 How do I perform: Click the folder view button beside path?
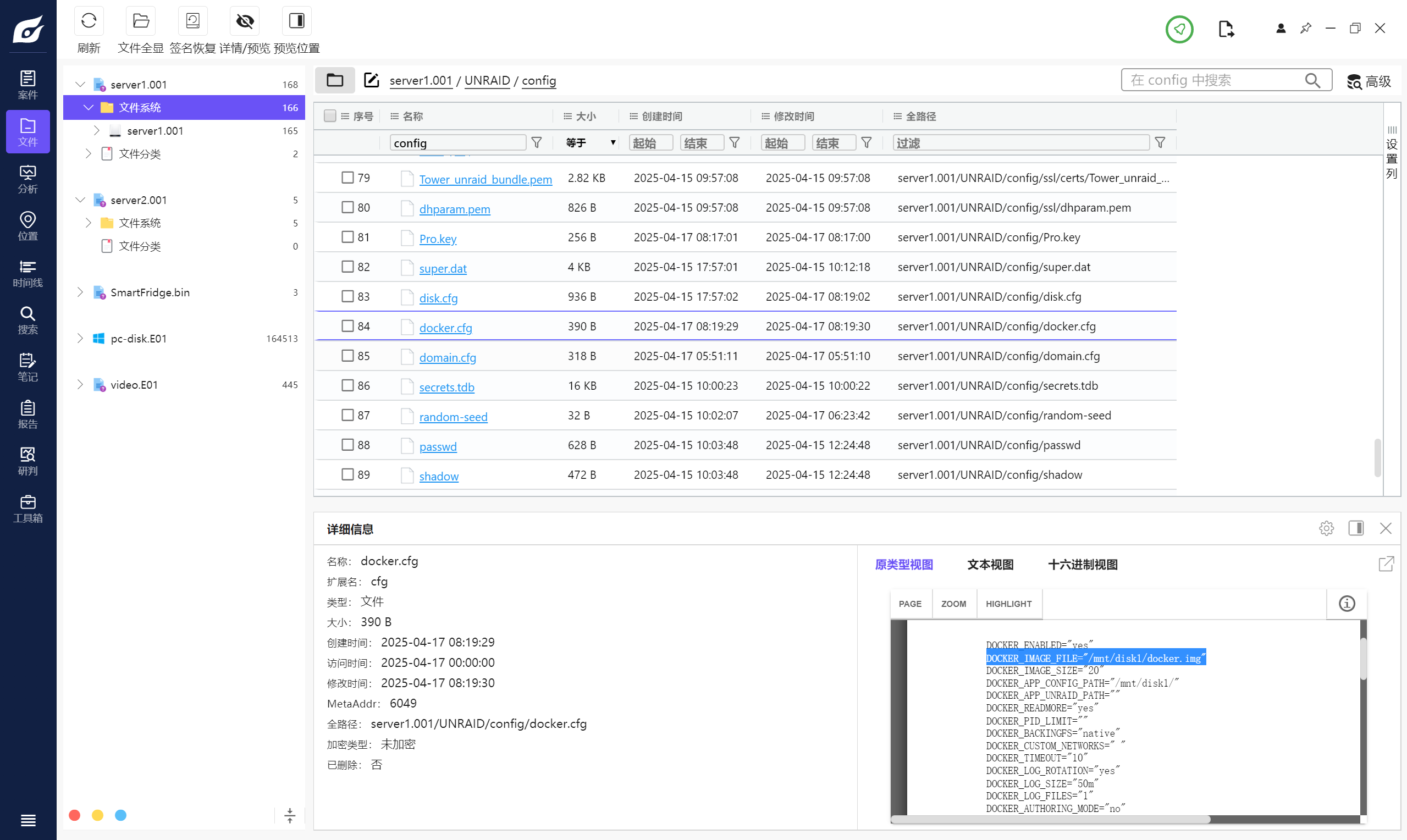tap(335, 80)
